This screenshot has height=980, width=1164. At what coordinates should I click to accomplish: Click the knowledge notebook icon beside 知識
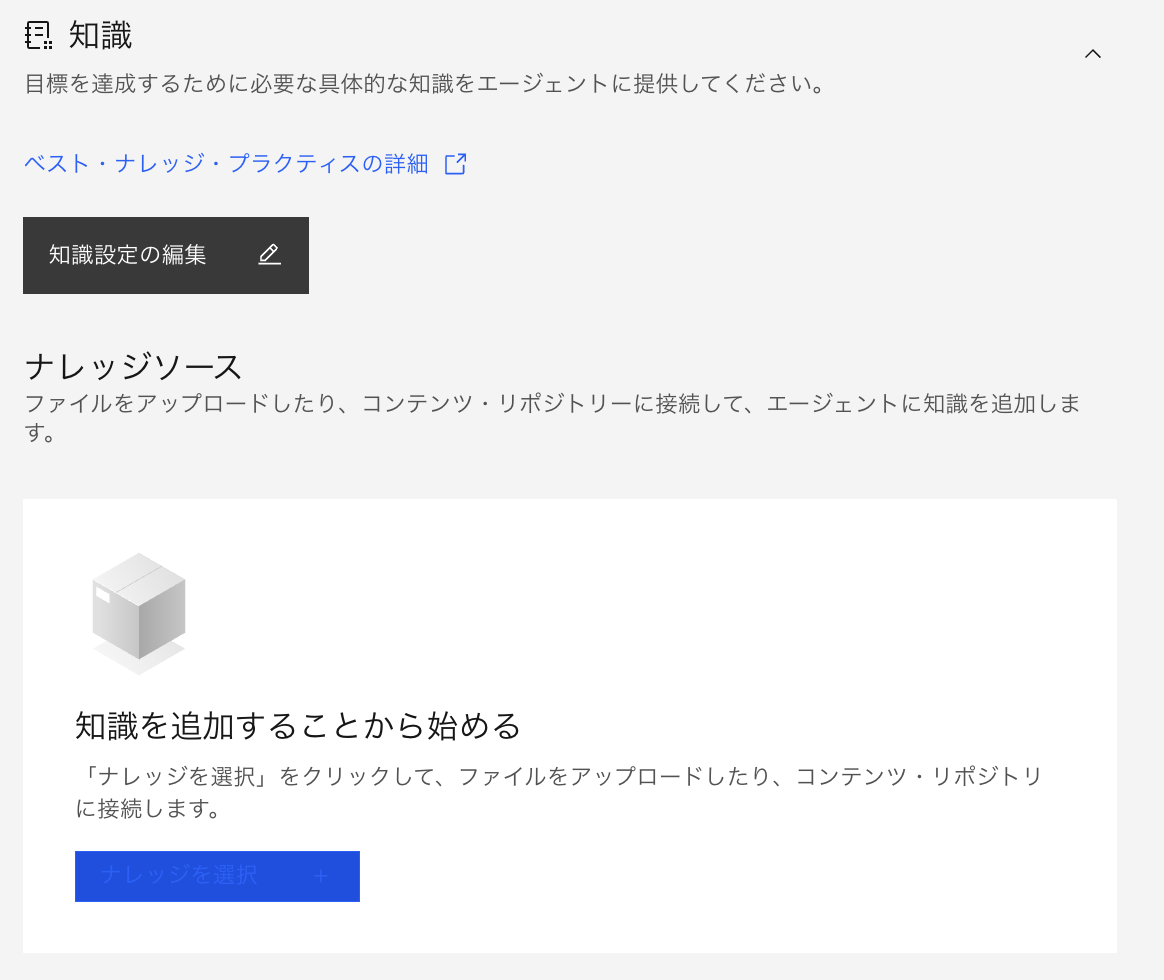[x=38, y=36]
